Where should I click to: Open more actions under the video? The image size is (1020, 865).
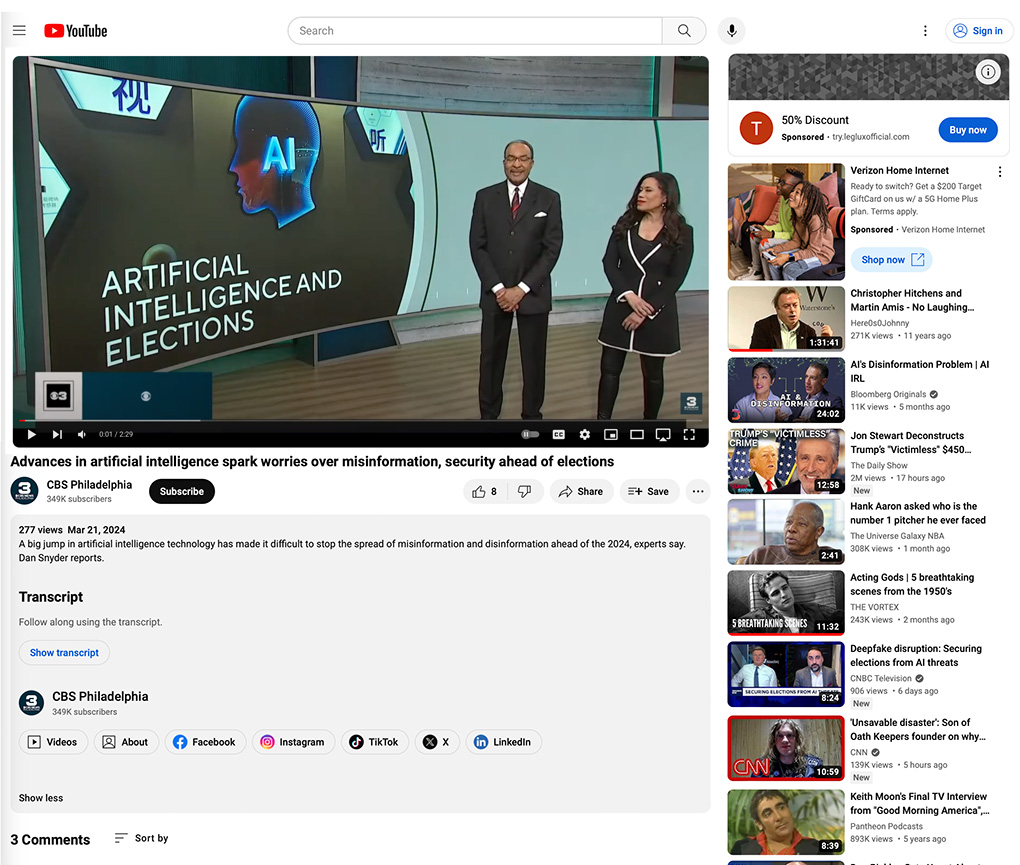[697, 492]
